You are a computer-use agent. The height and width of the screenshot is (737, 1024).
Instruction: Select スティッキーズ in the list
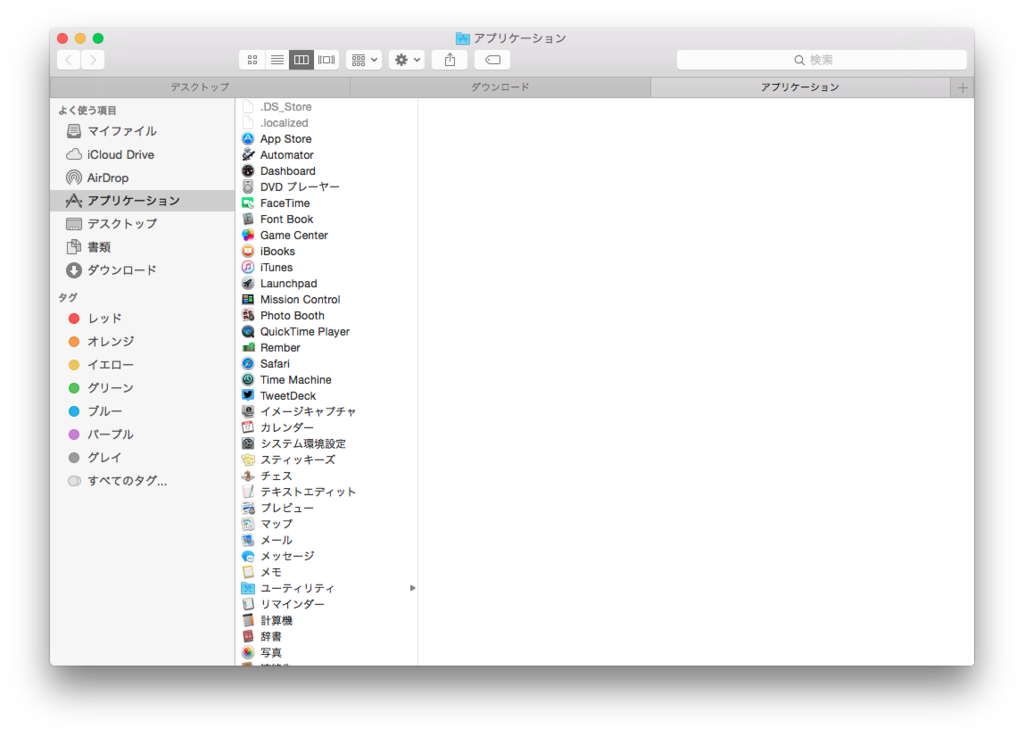(x=327, y=460)
